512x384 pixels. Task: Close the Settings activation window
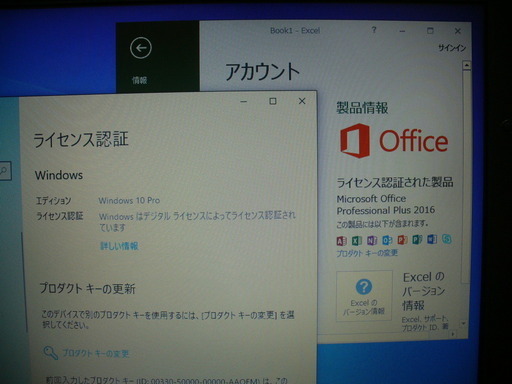tap(302, 101)
